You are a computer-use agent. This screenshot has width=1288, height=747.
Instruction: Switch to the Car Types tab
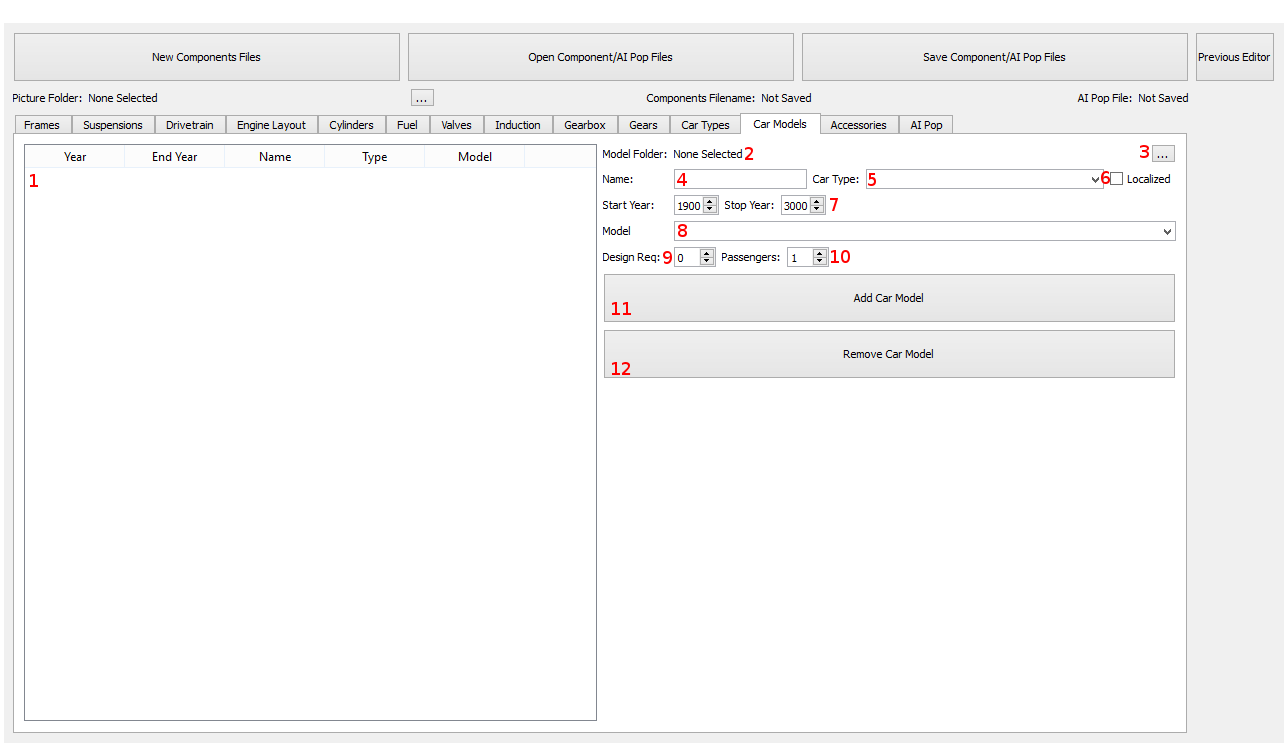pyautogui.click(x=705, y=125)
